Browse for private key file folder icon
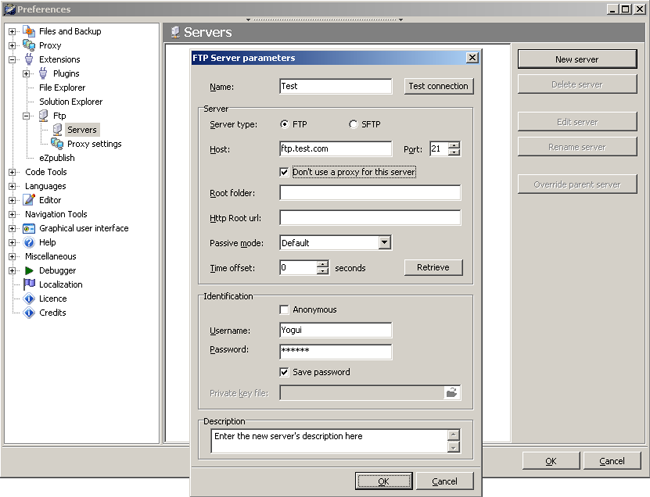650x497 pixels. point(452,393)
